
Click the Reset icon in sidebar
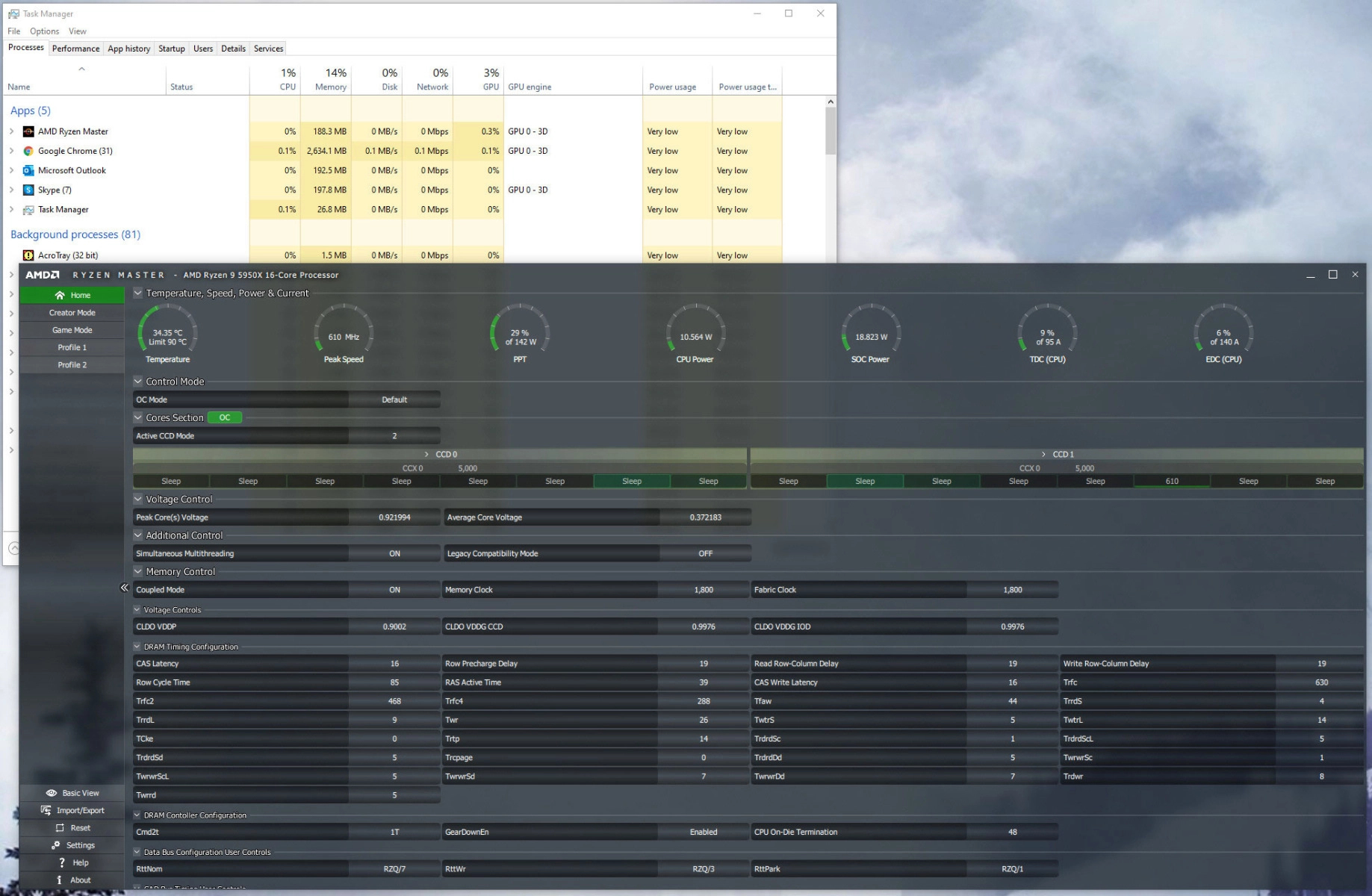60,828
